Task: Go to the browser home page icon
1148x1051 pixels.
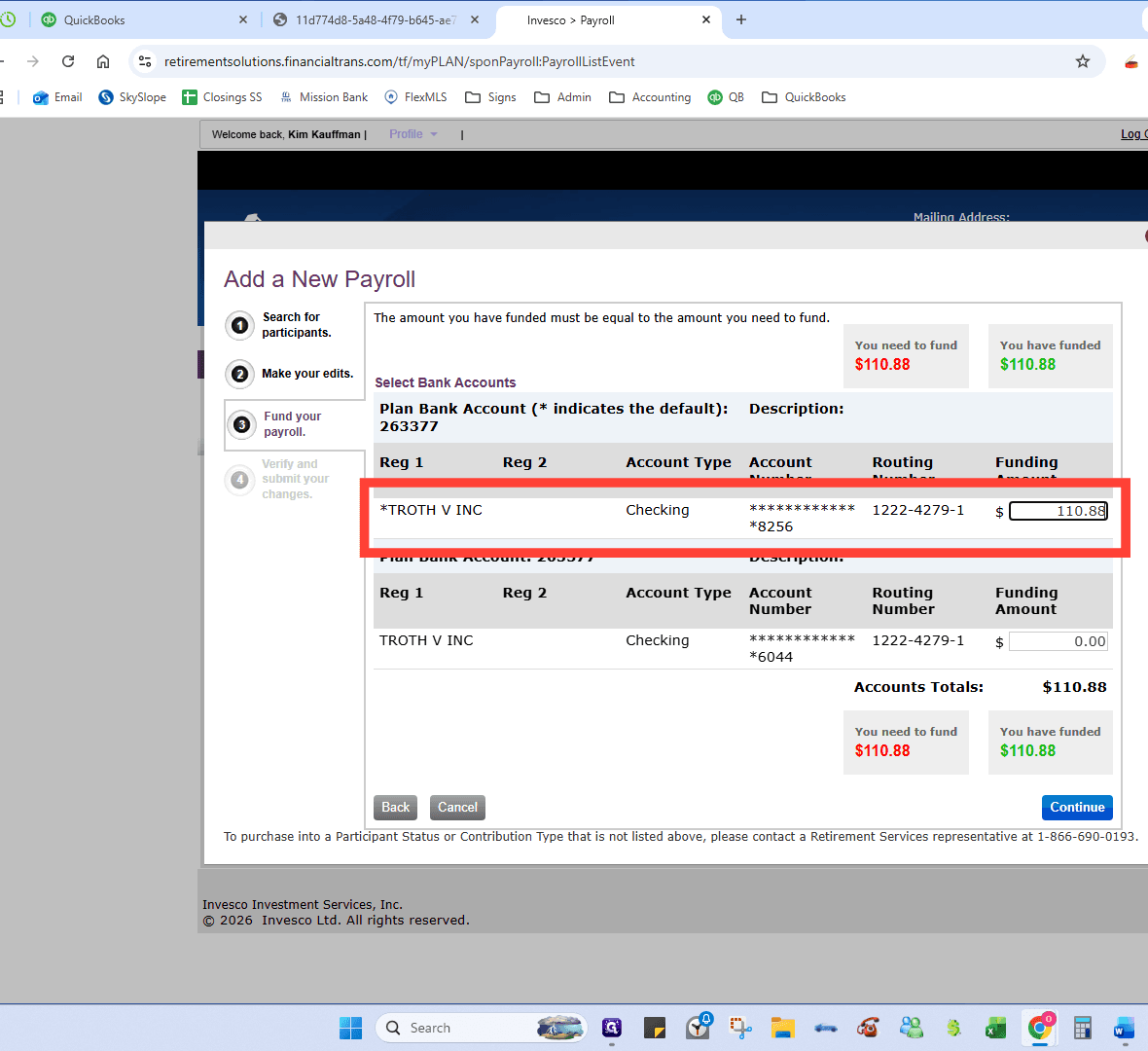Action: click(x=103, y=61)
